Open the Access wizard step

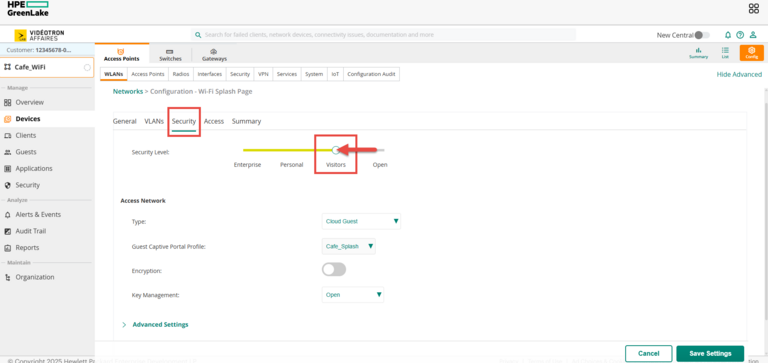pyautogui.click(x=214, y=121)
